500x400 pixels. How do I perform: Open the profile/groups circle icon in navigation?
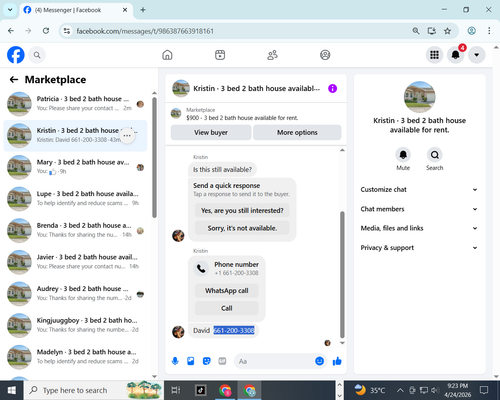tap(325, 55)
